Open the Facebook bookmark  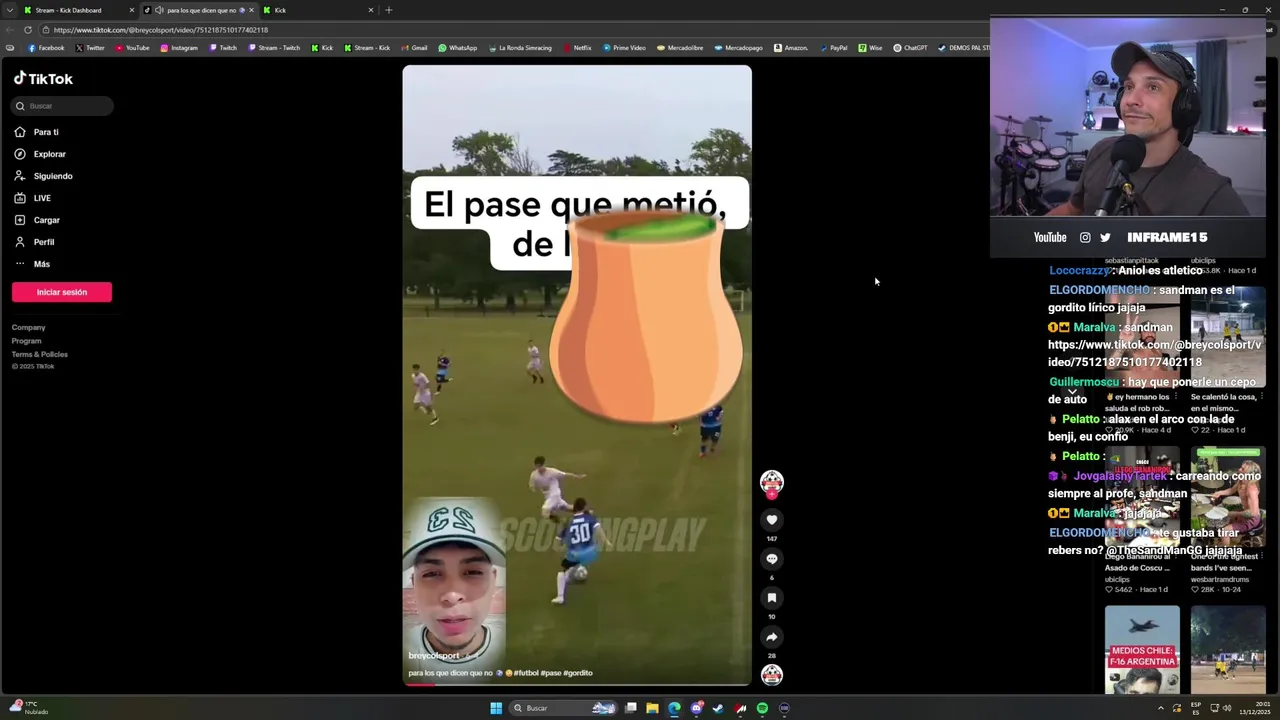click(x=46, y=48)
